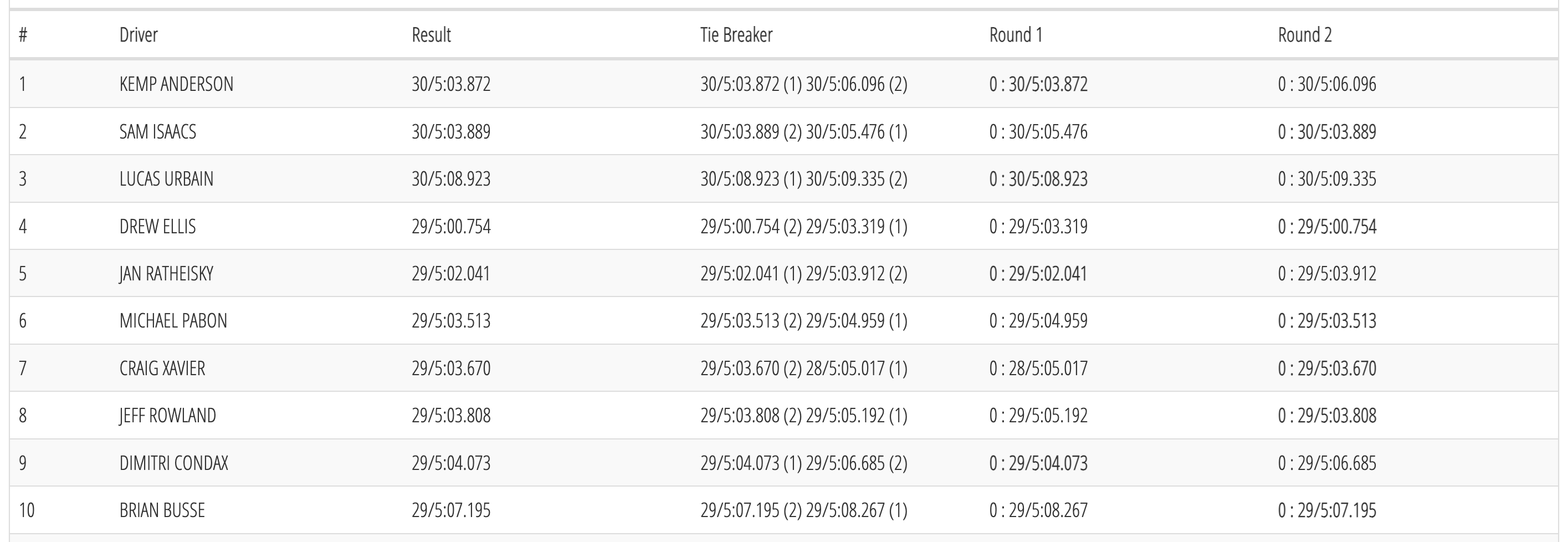Screen dimensions: 1568x542
Task: Click the Tie Breaker column header
Action: pos(736,35)
